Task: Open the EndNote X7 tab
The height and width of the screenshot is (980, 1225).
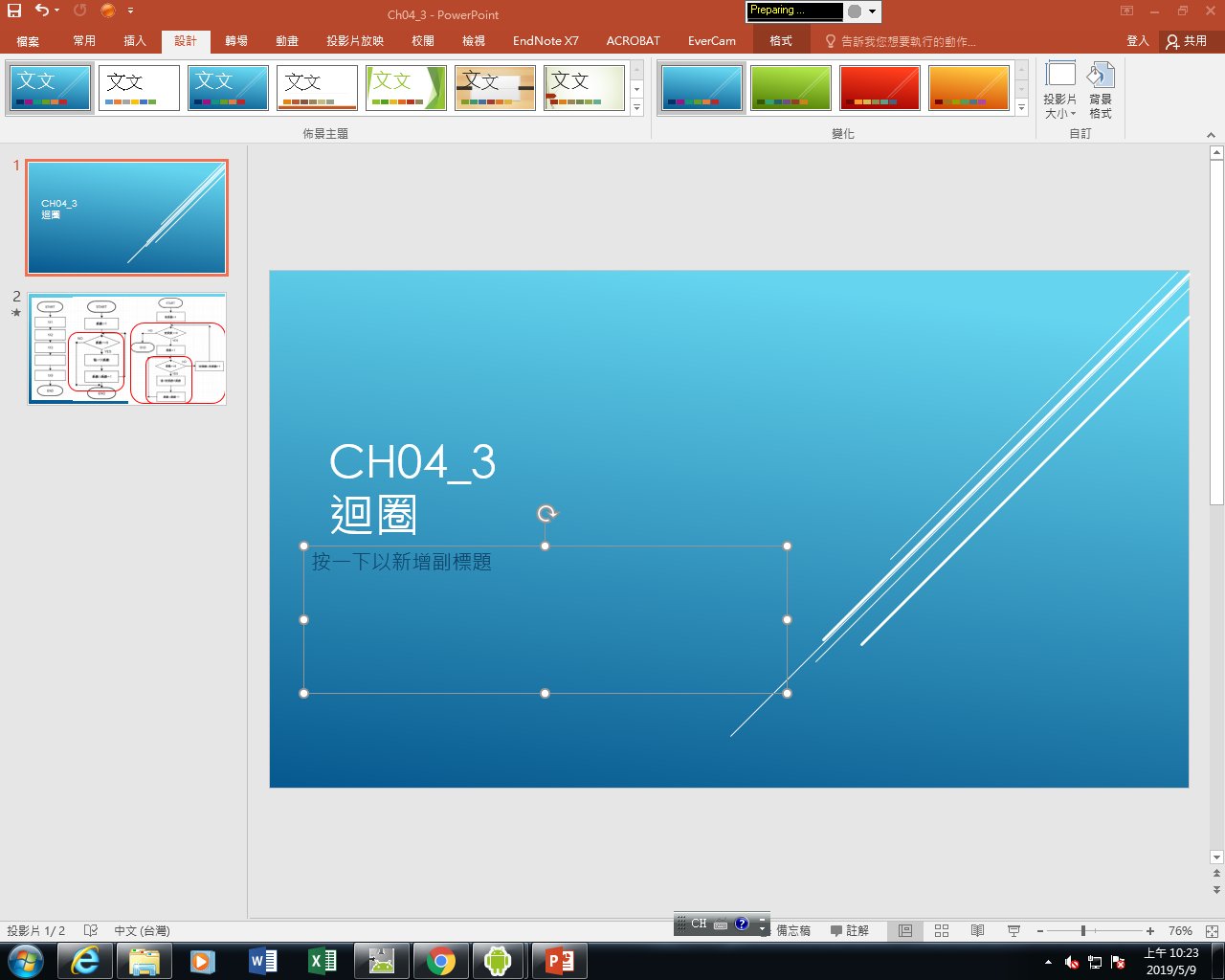Action: coord(546,41)
